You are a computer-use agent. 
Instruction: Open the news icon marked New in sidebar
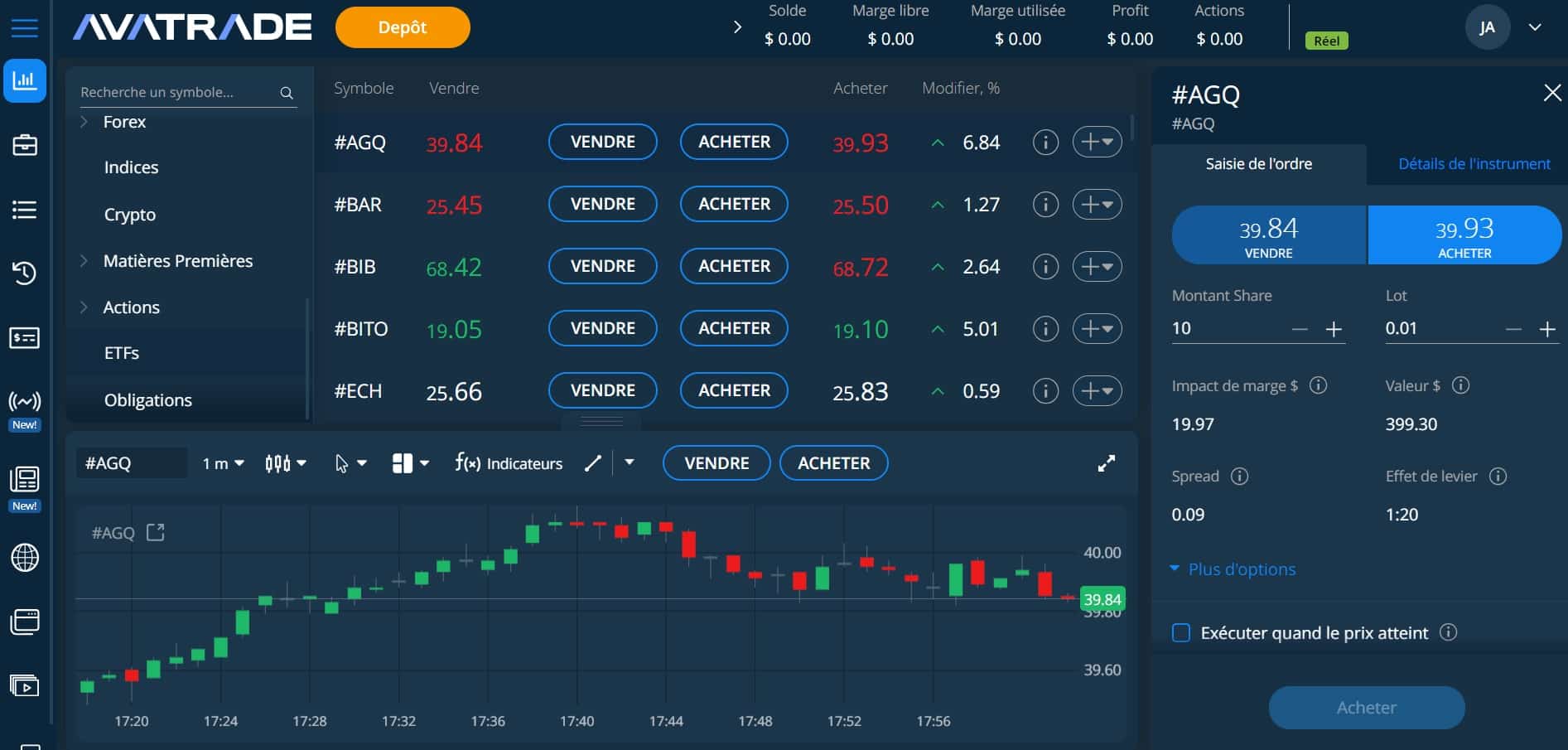25,478
